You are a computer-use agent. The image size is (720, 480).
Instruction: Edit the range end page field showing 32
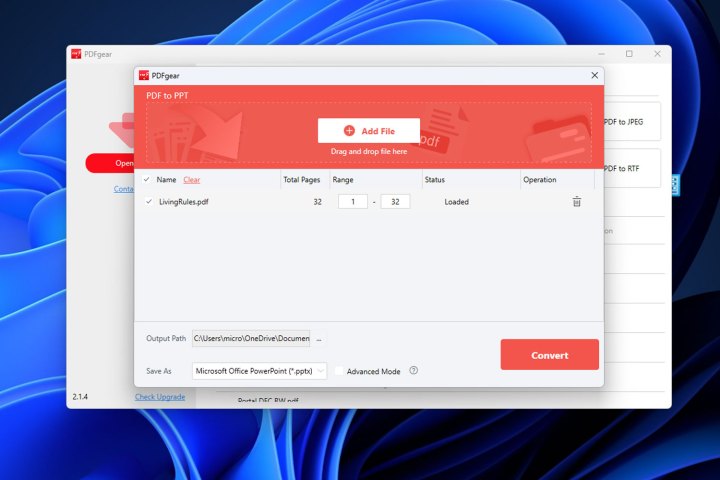[395, 202]
